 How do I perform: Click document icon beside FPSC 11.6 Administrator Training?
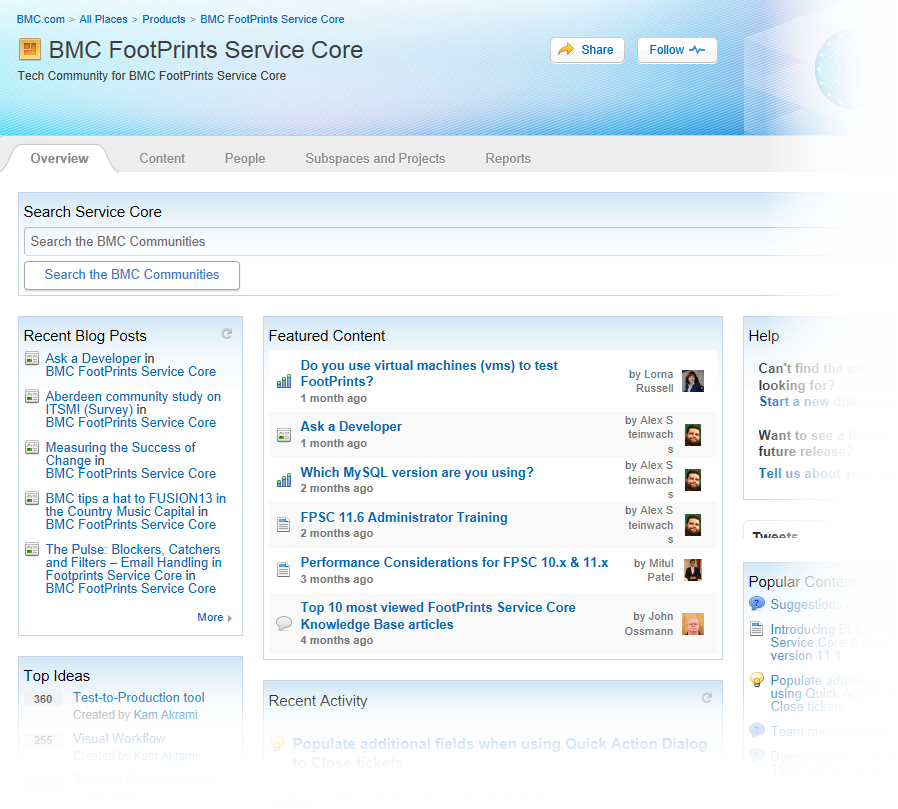283,524
